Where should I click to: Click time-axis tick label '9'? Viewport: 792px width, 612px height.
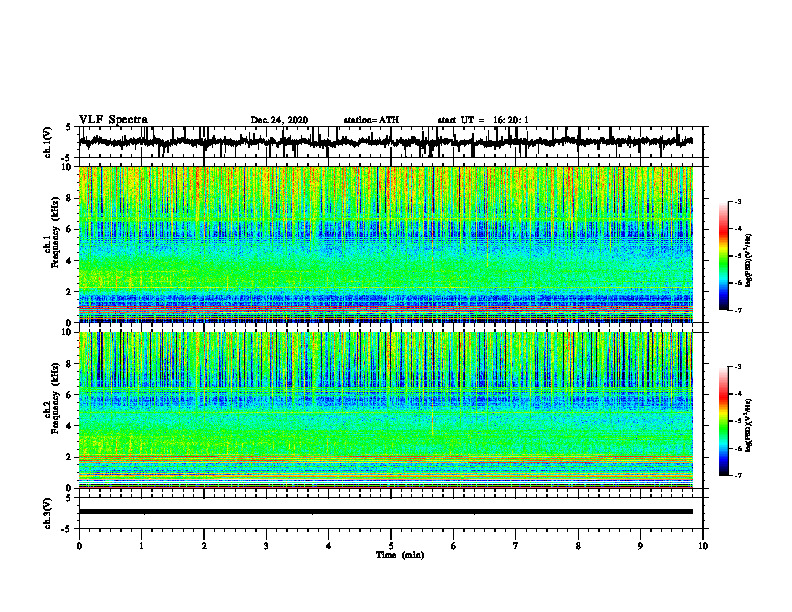[640, 546]
